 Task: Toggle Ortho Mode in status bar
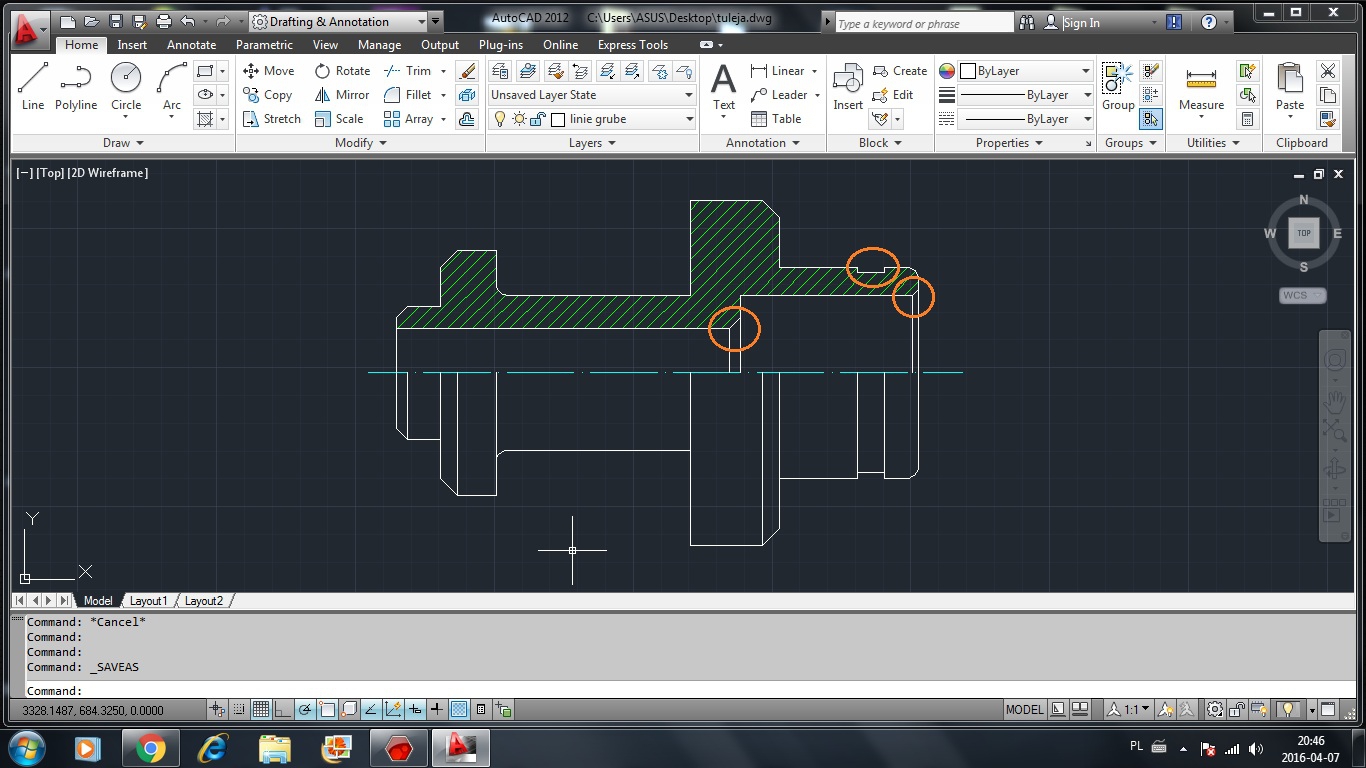point(282,710)
